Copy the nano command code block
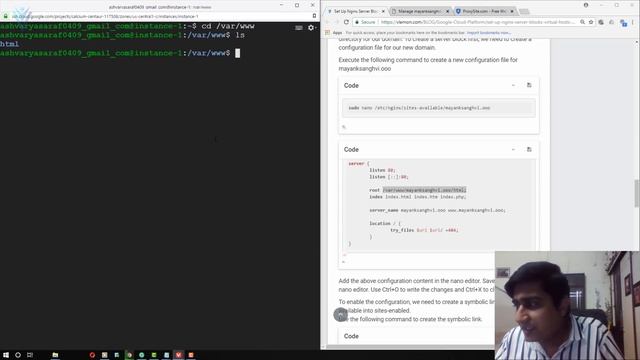 [x=529, y=85]
